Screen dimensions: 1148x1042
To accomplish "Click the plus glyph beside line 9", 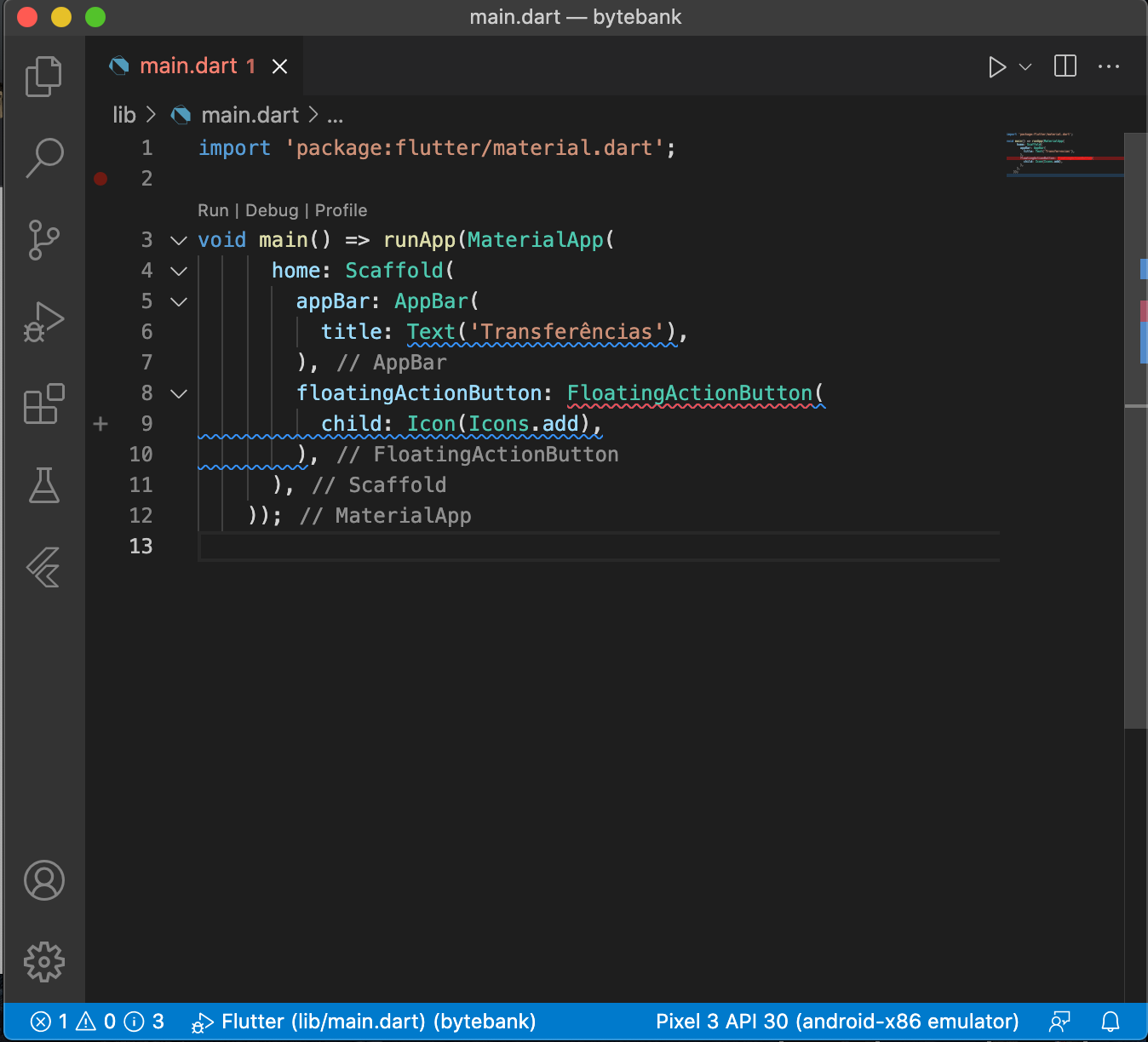I will click(100, 424).
